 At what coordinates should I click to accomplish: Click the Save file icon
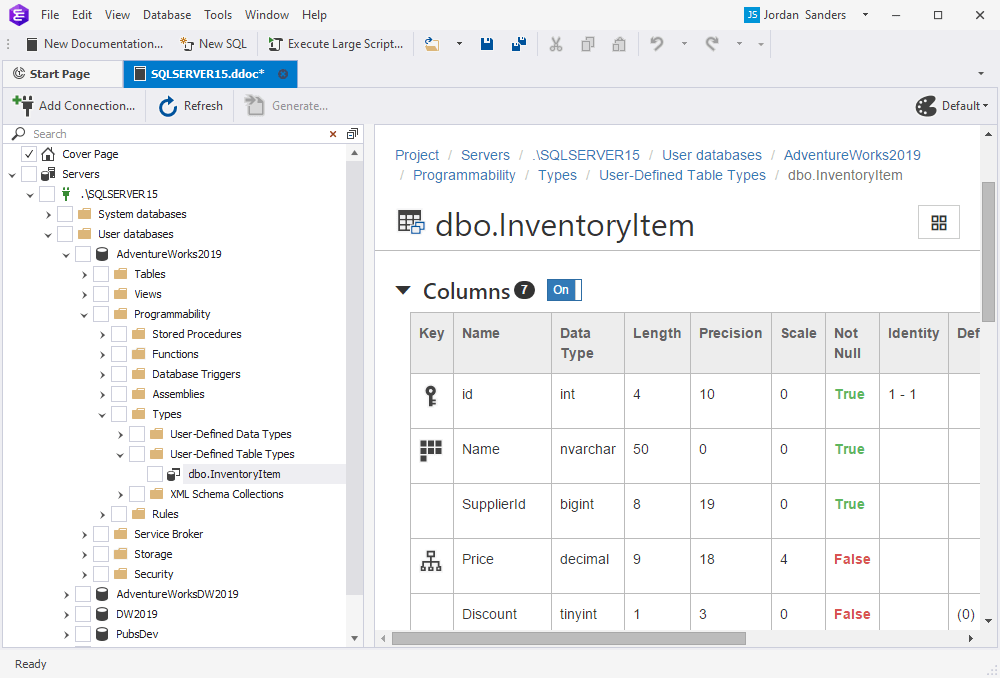click(487, 44)
